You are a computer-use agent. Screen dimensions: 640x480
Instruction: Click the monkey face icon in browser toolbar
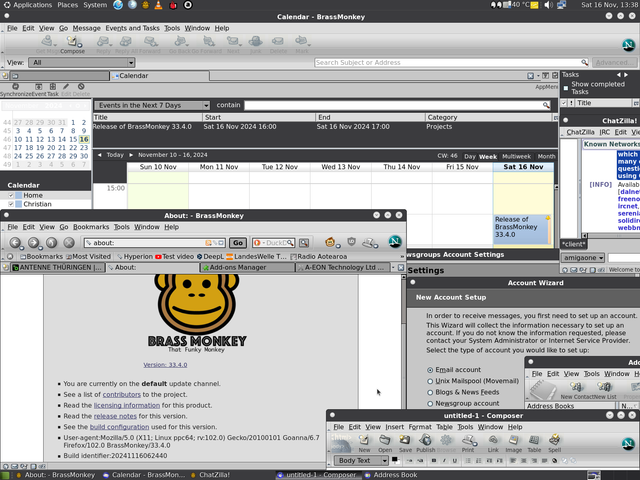[x=330, y=242]
